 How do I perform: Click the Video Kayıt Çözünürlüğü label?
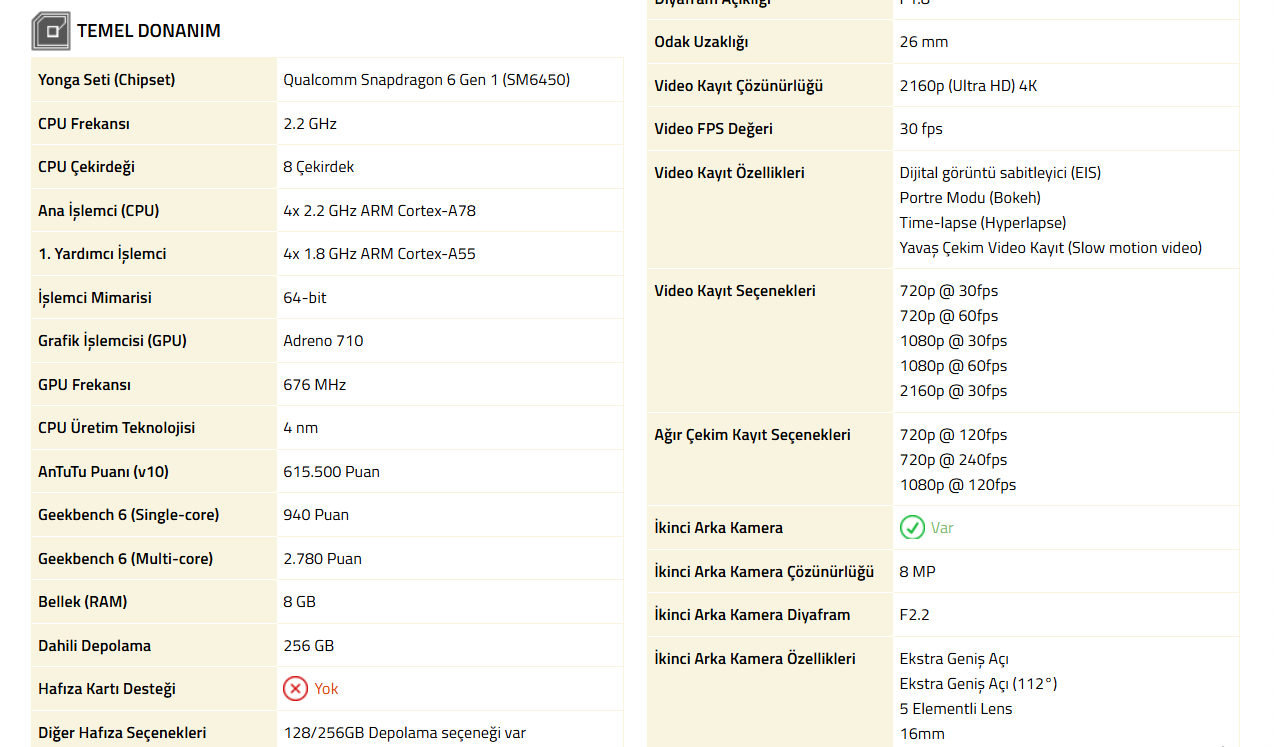(738, 86)
